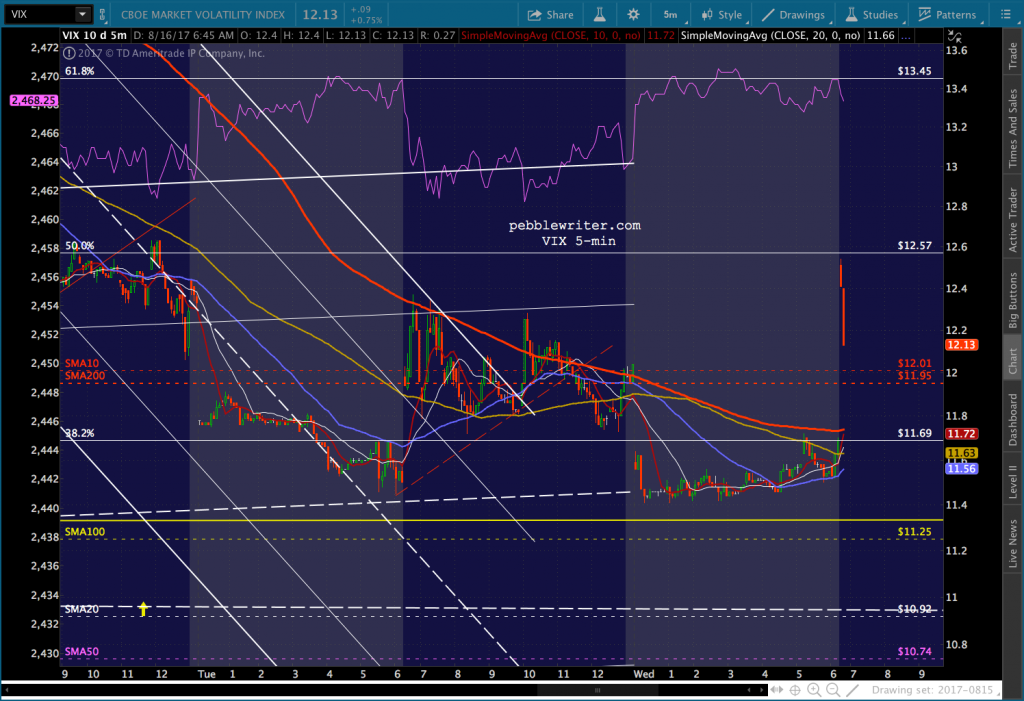This screenshot has width=1024, height=701.
Task: Open the Drawings dropdown menu
Action: coord(794,14)
